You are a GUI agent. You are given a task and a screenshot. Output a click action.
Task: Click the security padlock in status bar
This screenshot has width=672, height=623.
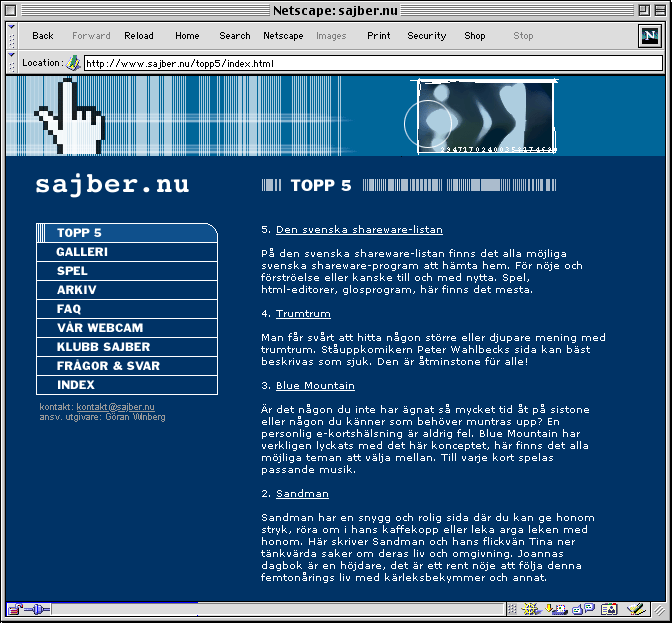(14, 608)
